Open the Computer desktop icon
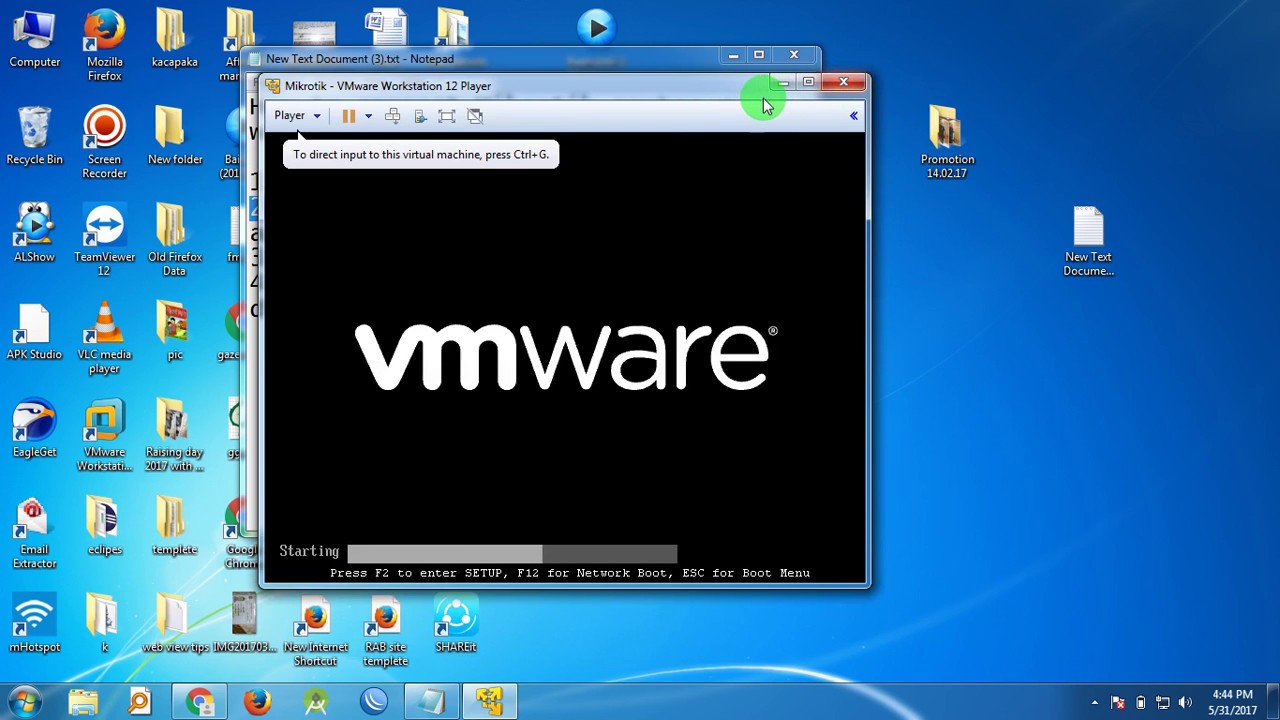1280x720 pixels. pyautogui.click(x=34, y=40)
